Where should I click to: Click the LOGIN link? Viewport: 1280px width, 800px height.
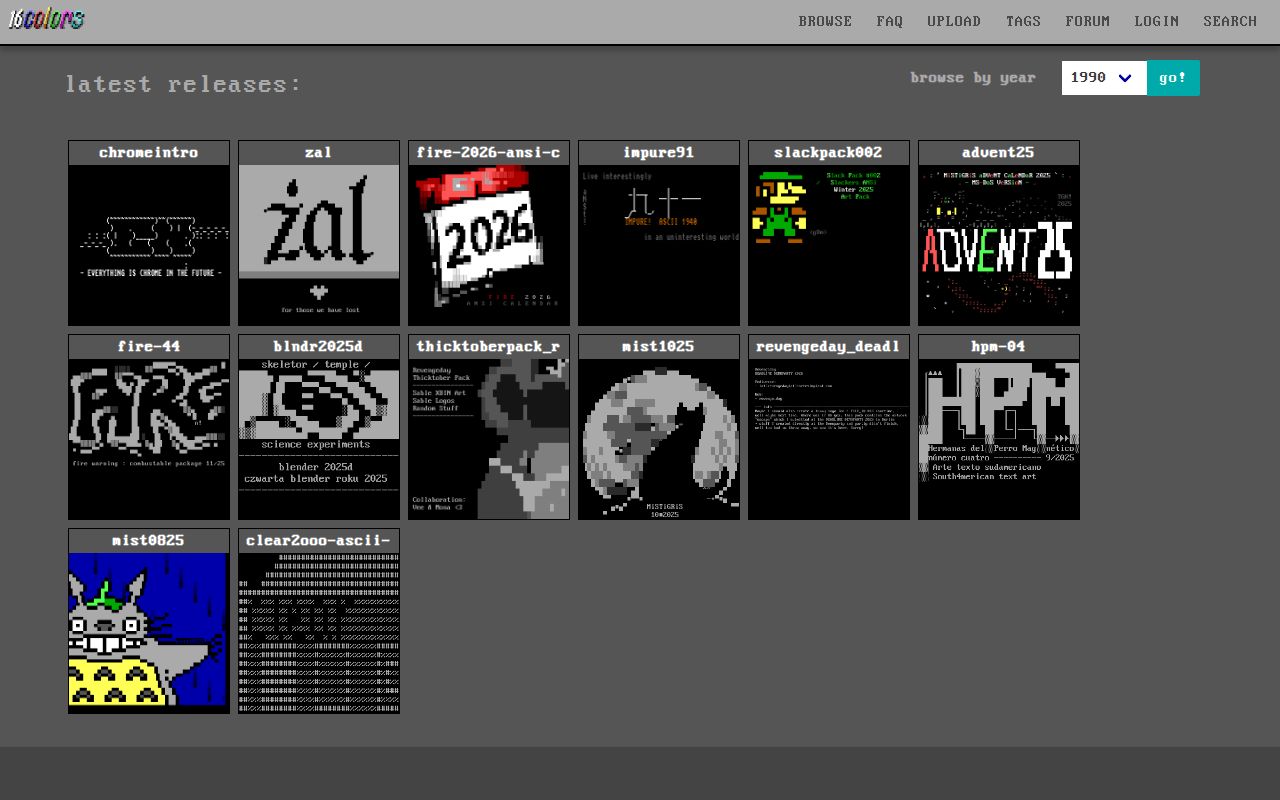coord(1156,21)
